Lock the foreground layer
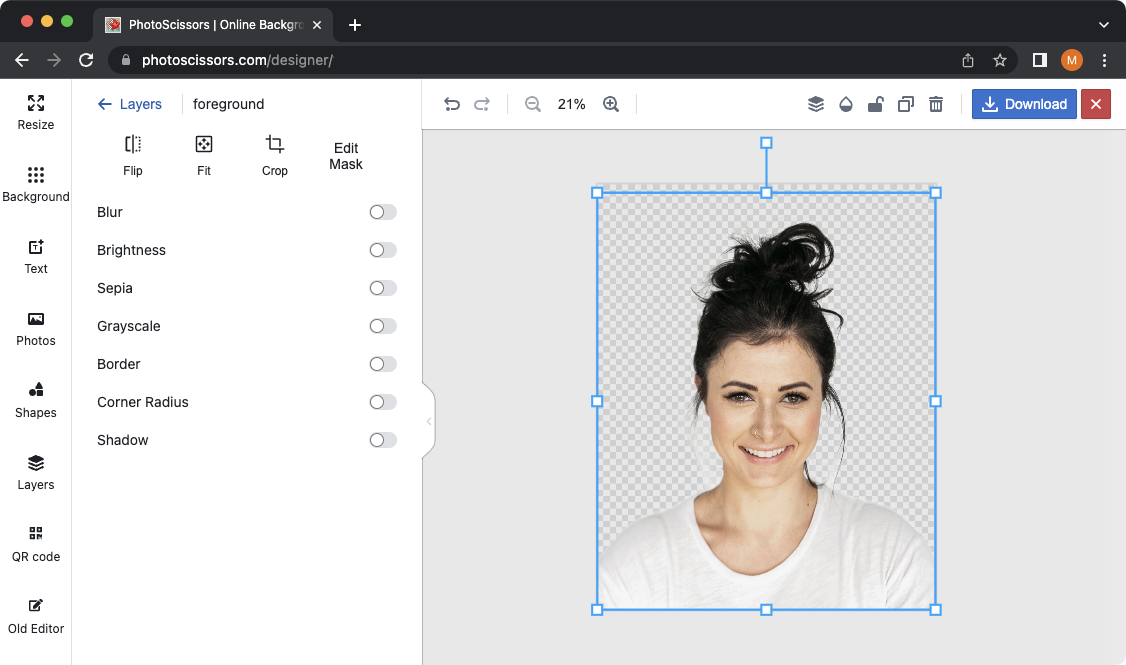Image resolution: width=1126 pixels, height=665 pixels. coord(875,103)
